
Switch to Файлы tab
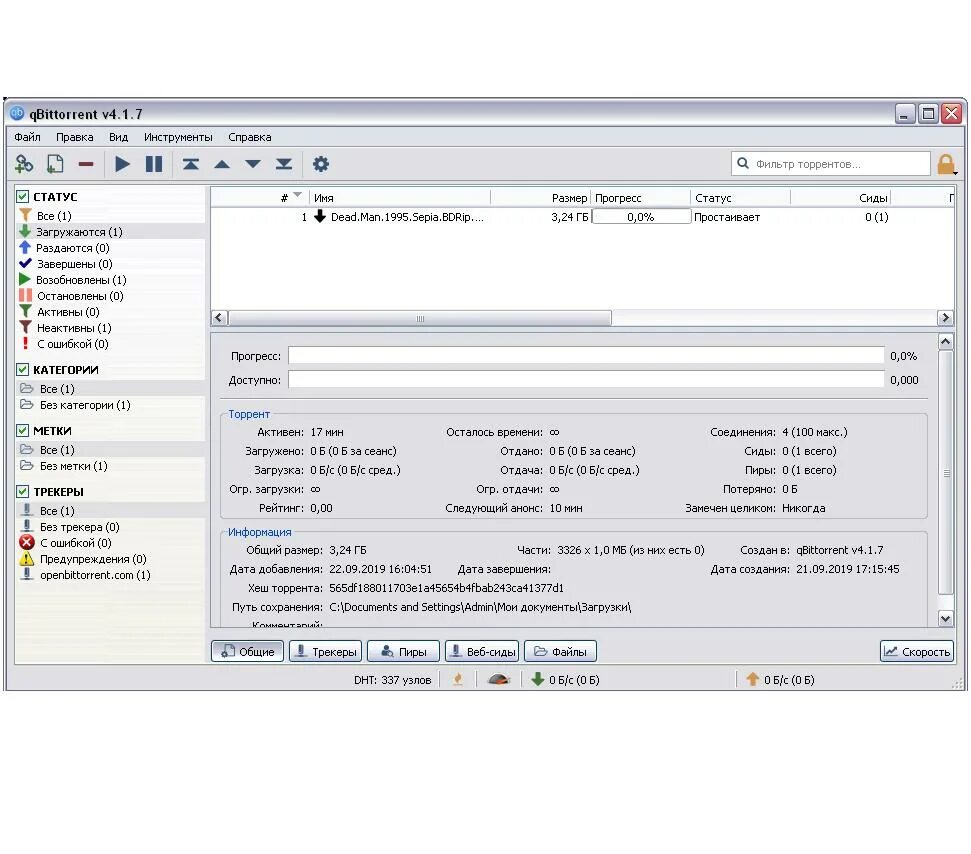pyautogui.click(x=560, y=651)
